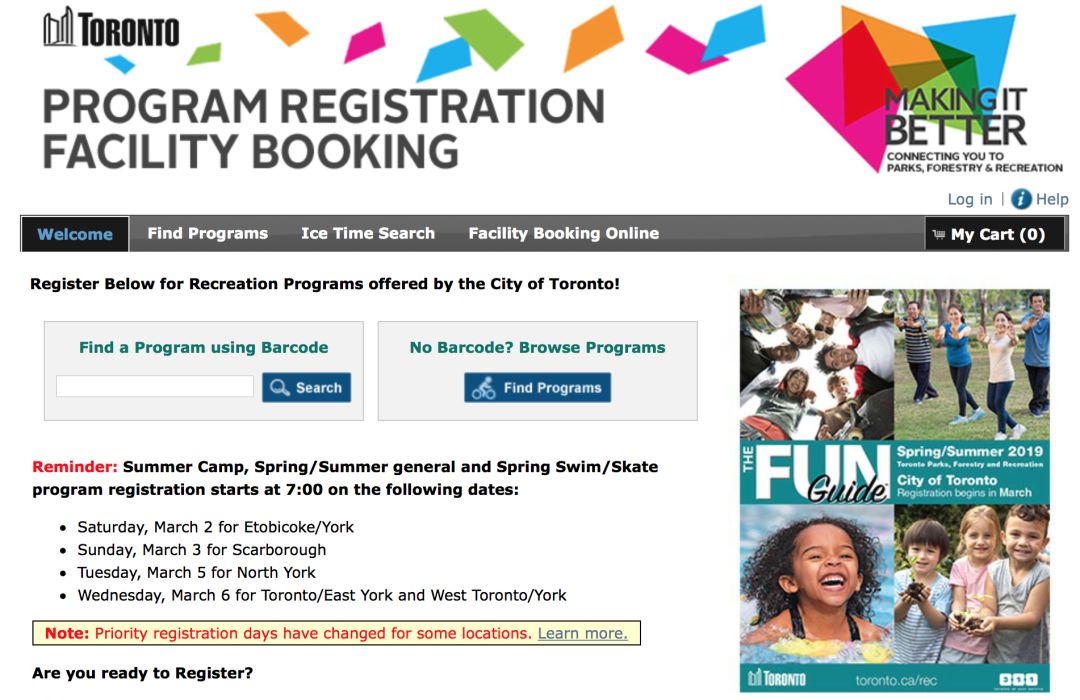Click the blue Help info icon
This screenshot has width=1080, height=700.
point(1021,199)
